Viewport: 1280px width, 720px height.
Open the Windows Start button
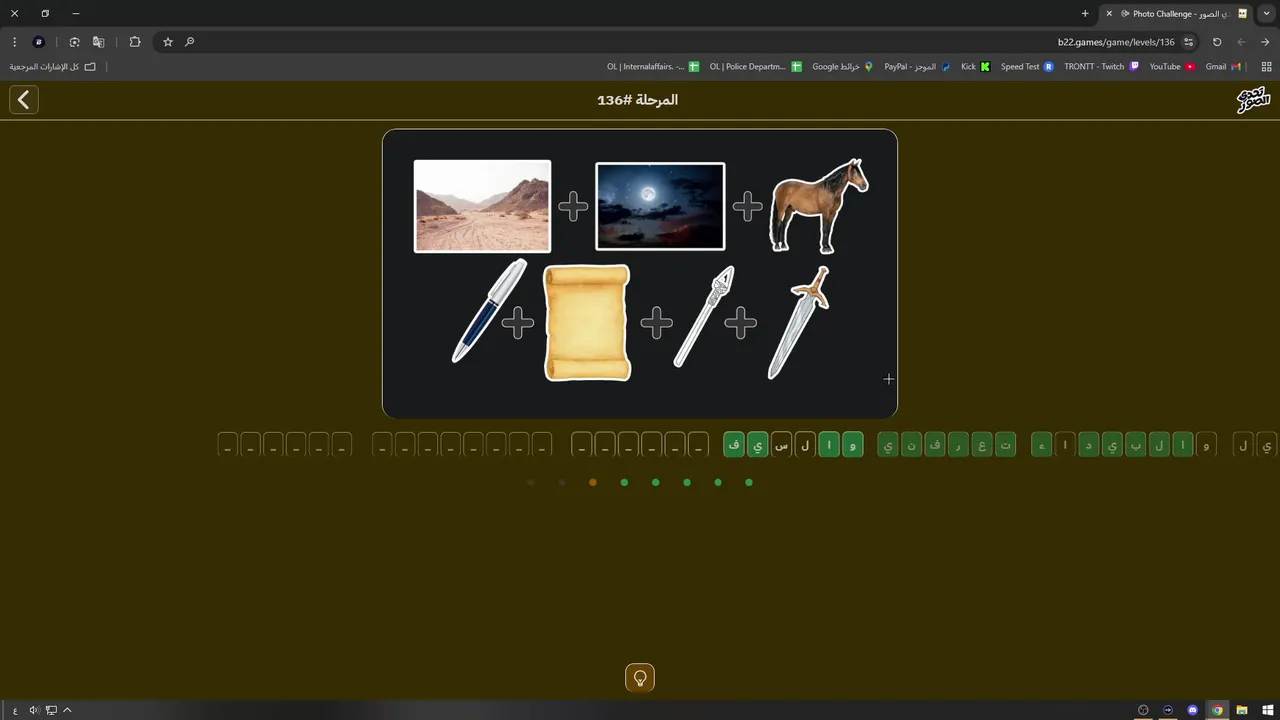pyautogui.click(x=1266, y=710)
